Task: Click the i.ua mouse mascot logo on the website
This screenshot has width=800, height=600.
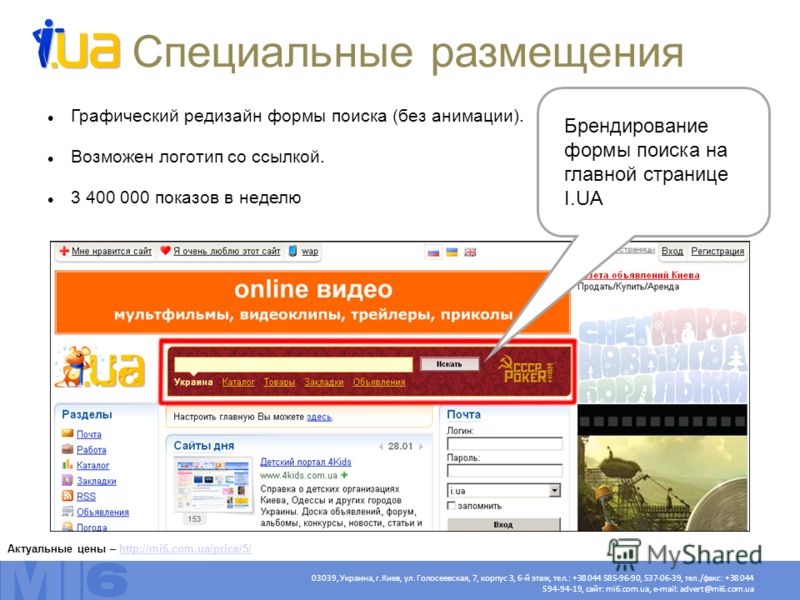Action: [101, 367]
